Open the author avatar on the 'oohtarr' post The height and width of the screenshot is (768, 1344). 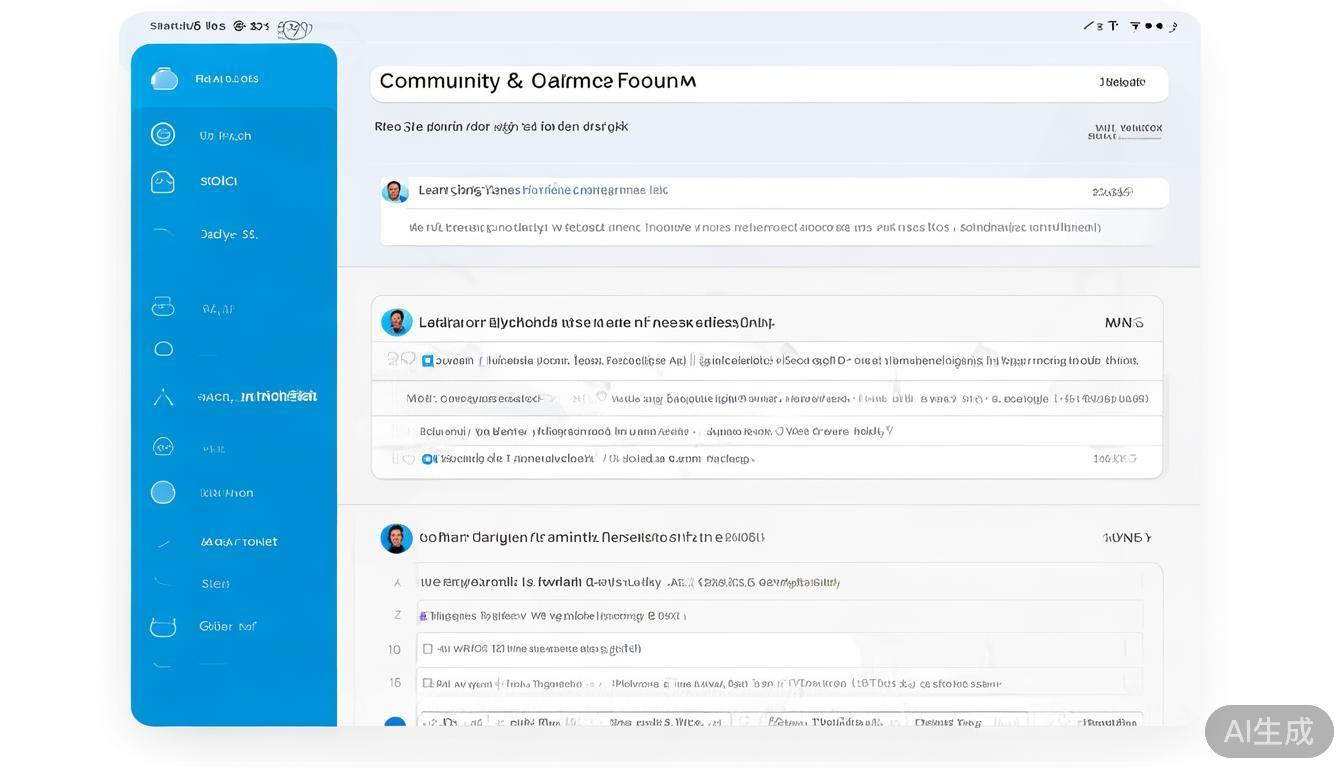(x=397, y=538)
